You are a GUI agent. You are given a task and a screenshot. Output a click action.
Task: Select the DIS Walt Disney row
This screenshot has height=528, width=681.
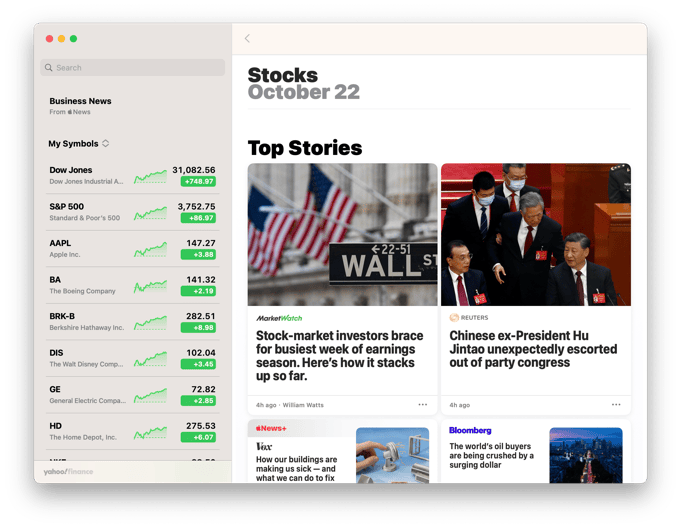(x=132, y=358)
